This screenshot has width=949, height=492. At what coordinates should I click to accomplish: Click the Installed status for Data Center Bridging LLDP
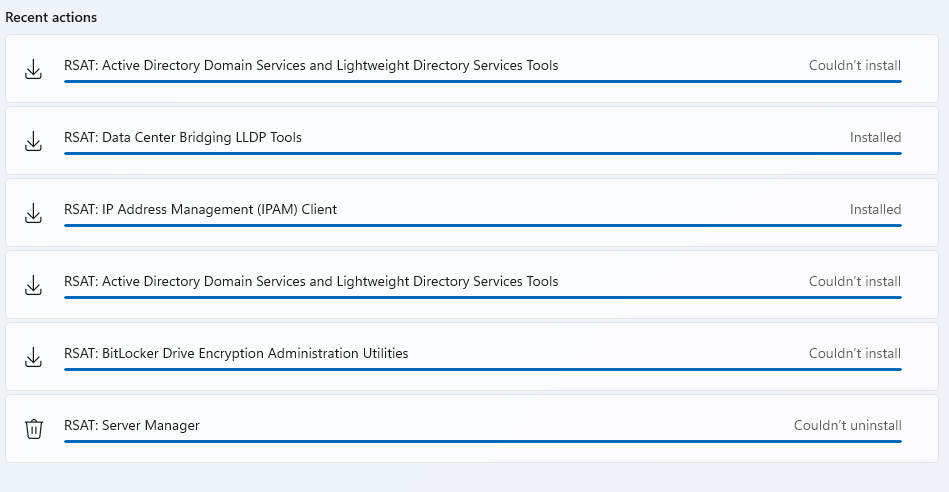tap(875, 137)
